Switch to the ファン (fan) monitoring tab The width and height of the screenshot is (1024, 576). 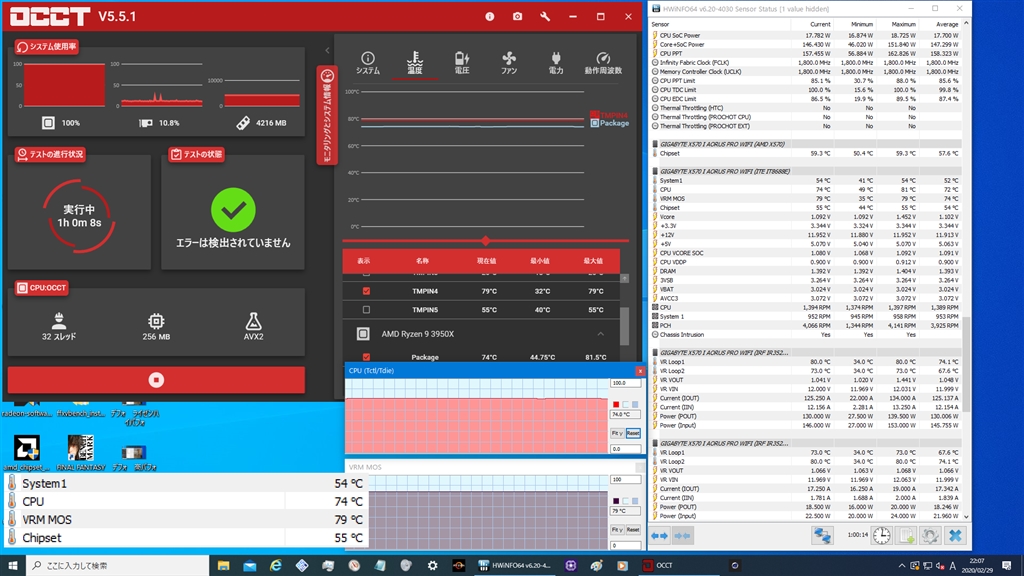point(509,63)
